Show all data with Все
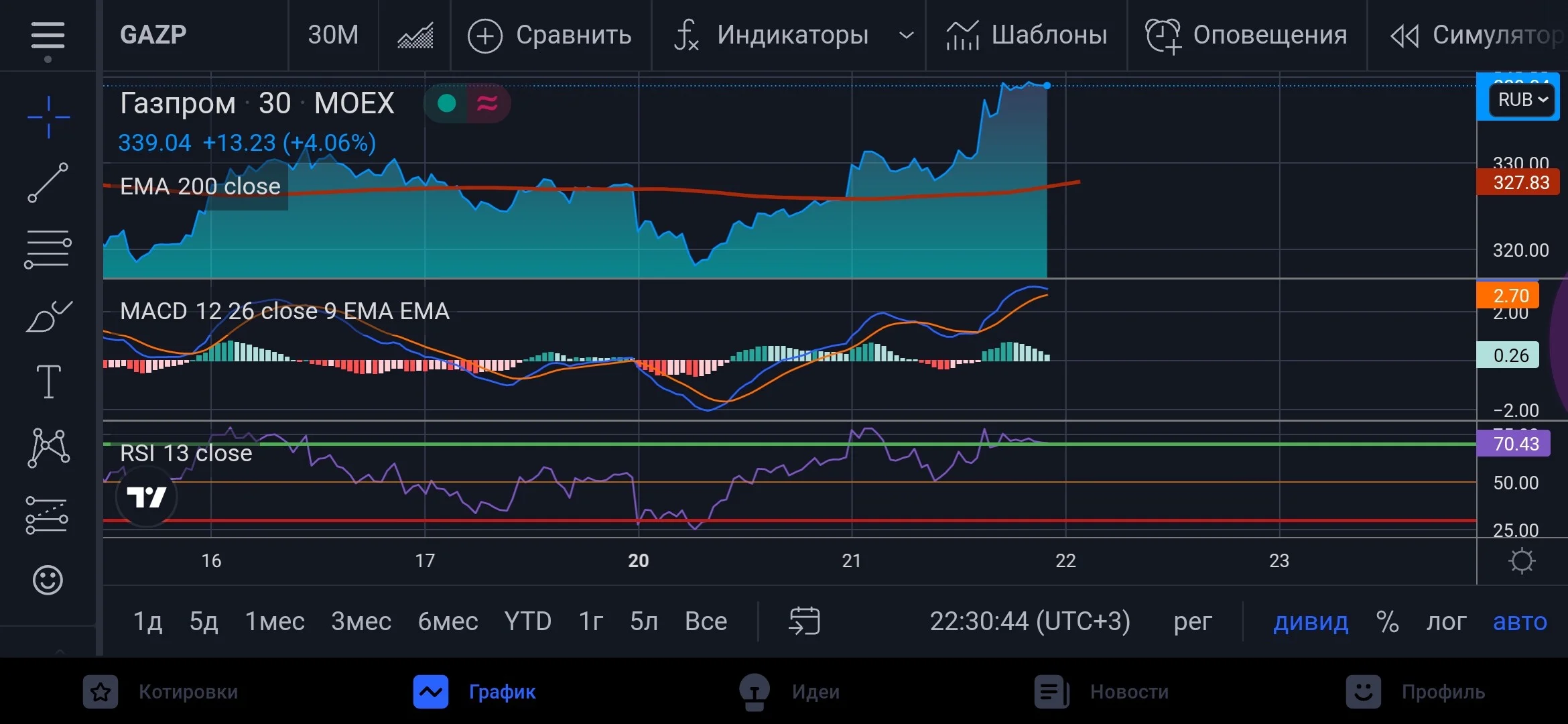1568x724 pixels. pos(706,621)
